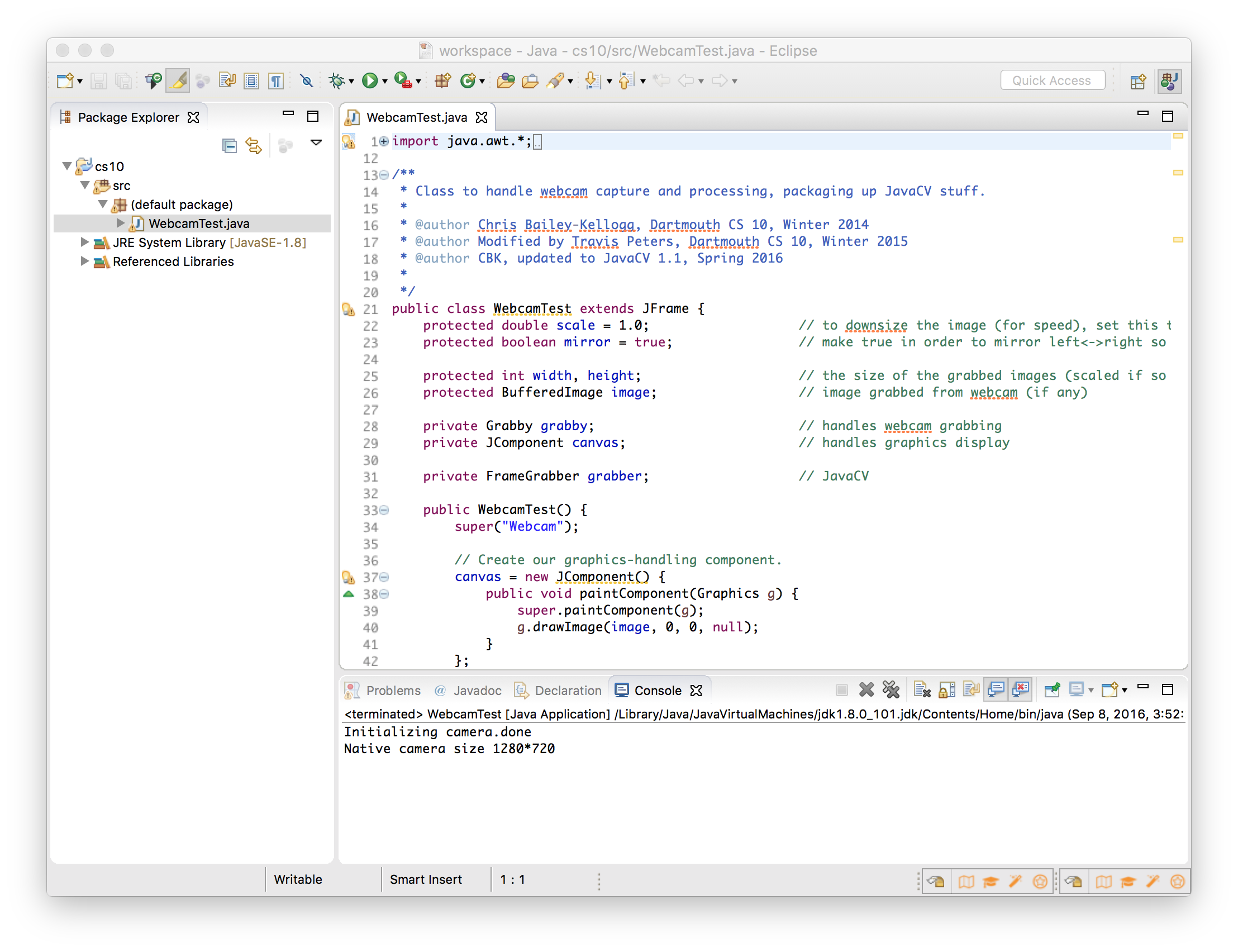This screenshot has height=952, width=1238.
Task: Click the Run External Tools icon
Action: pyautogui.click(x=402, y=81)
